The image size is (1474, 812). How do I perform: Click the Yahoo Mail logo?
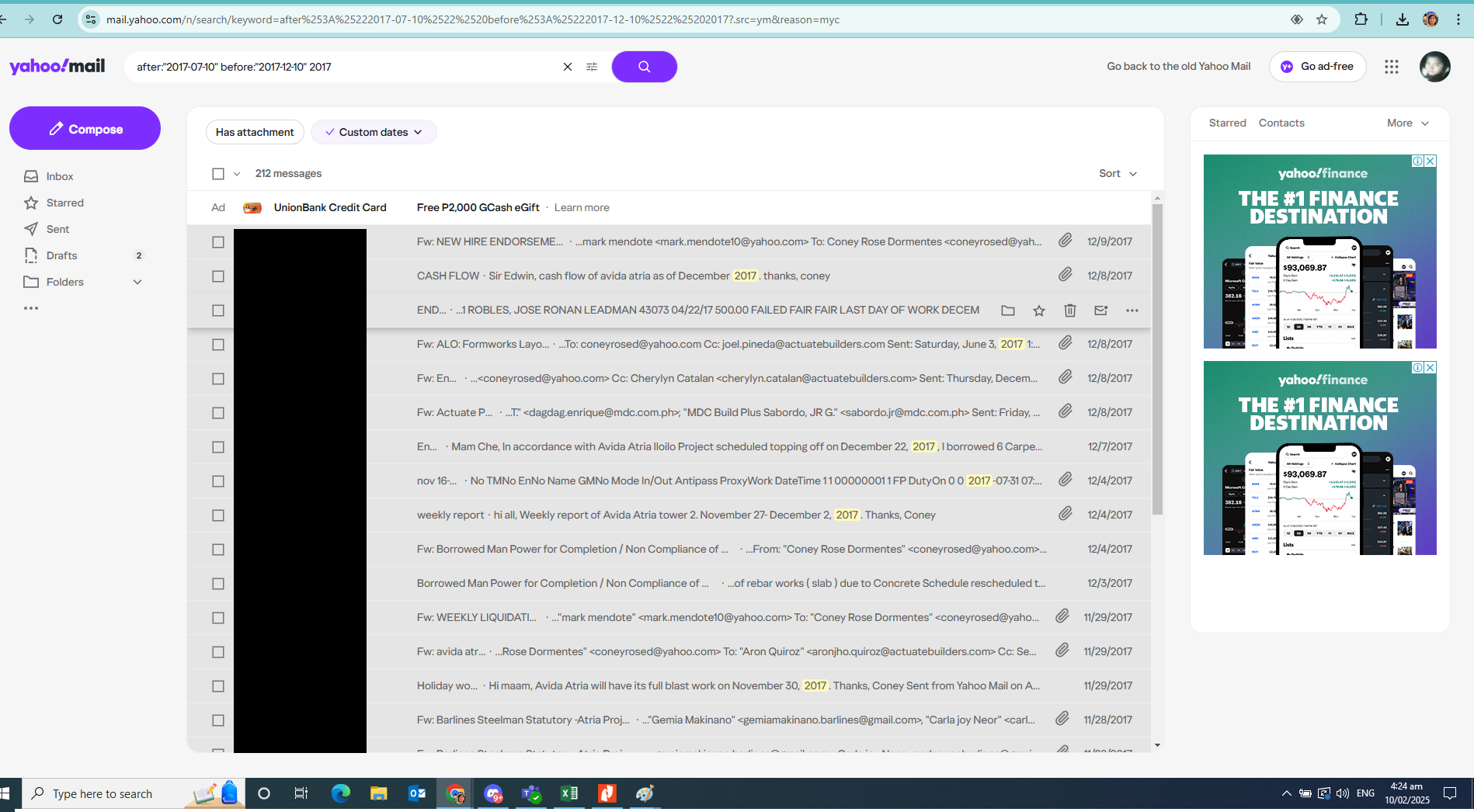[x=57, y=66]
